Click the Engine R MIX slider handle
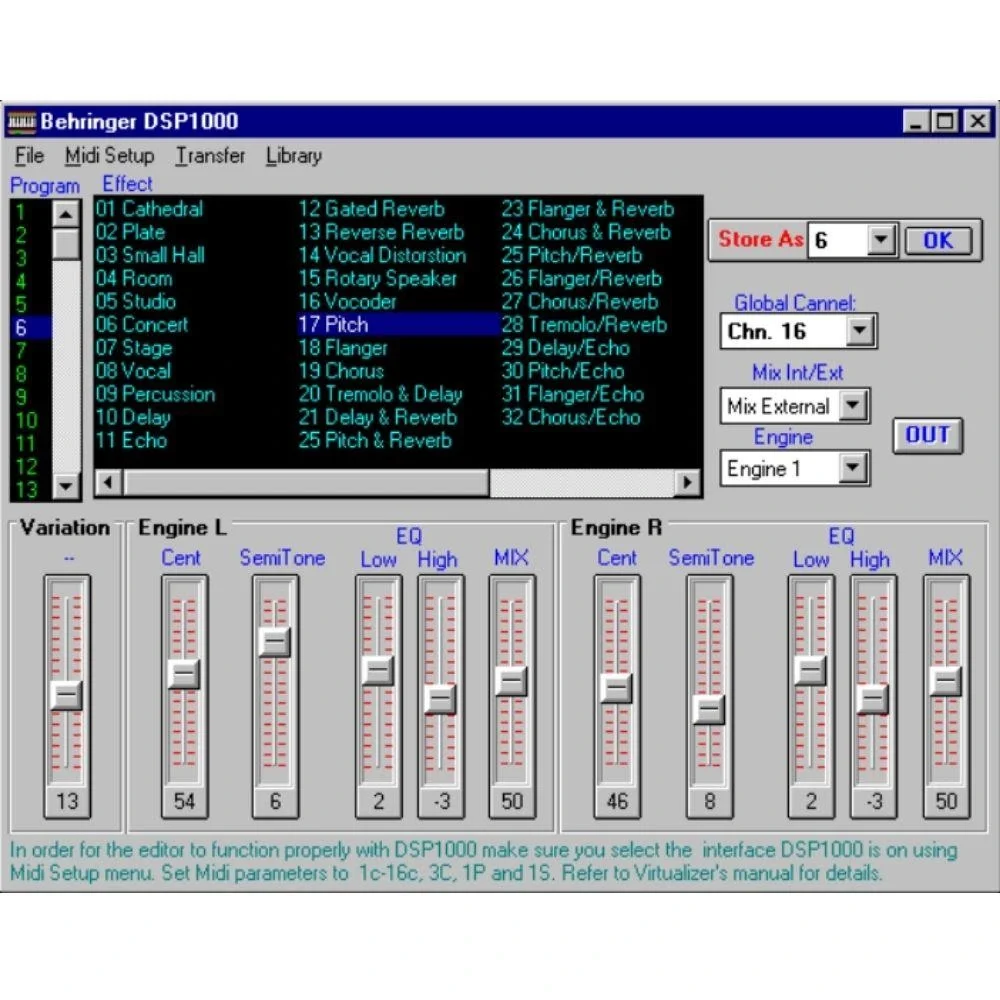The width and height of the screenshot is (1000, 1000). point(945,680)
